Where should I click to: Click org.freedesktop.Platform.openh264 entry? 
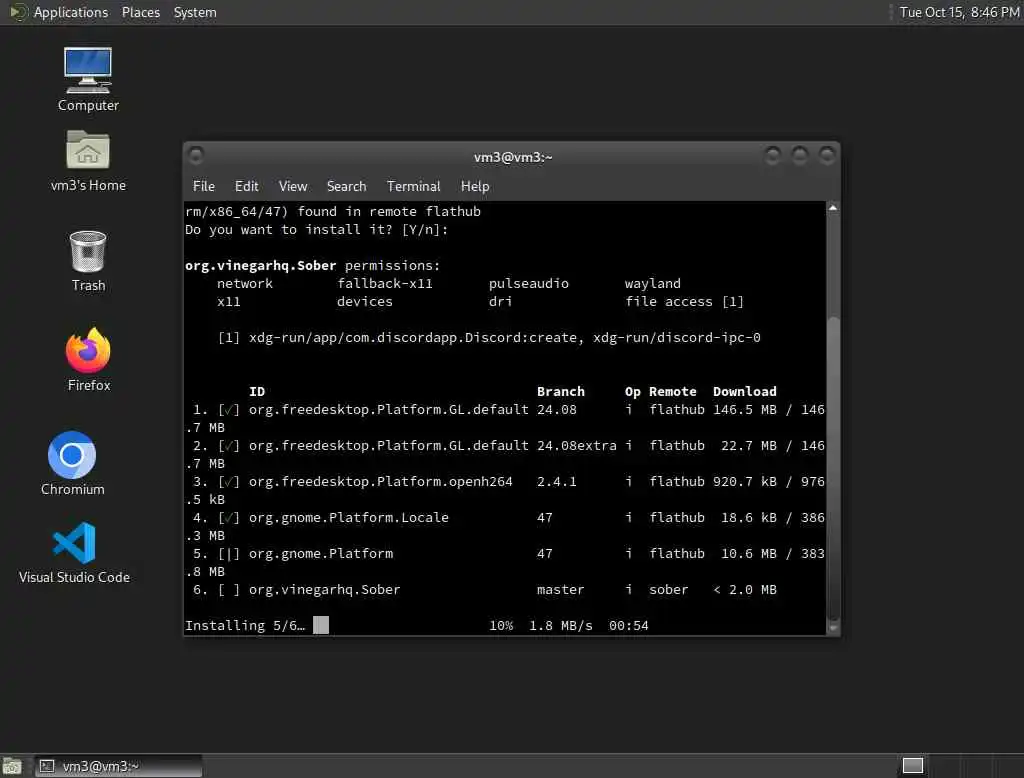pyautogui.click(x=380, y=481)
